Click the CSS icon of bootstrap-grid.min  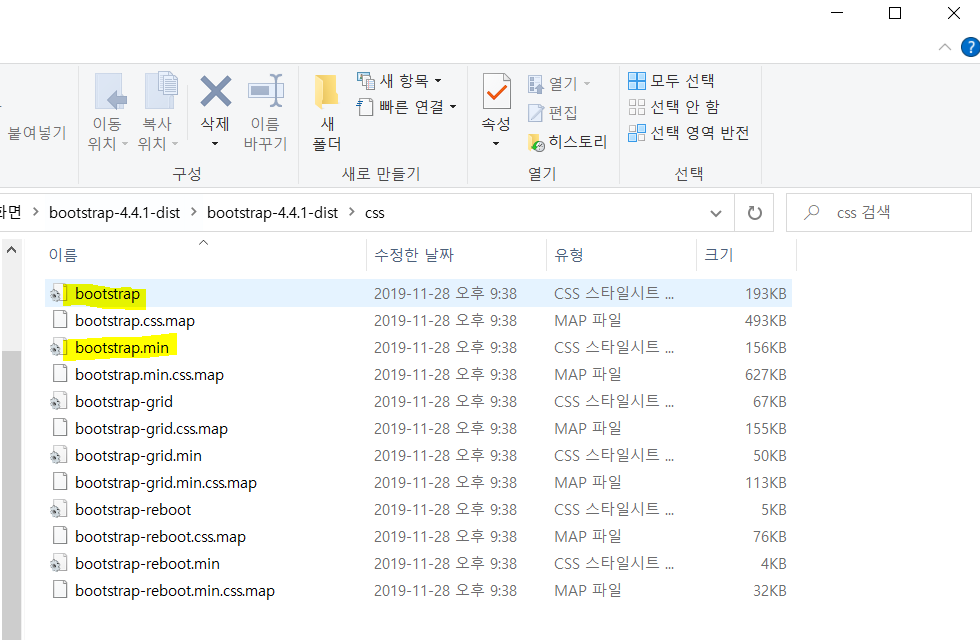(58, 456)
